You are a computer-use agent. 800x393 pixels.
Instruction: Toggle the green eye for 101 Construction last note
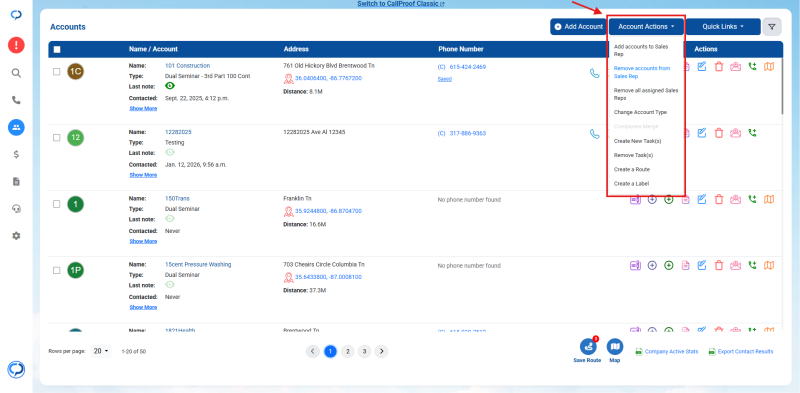pos(170,86)
